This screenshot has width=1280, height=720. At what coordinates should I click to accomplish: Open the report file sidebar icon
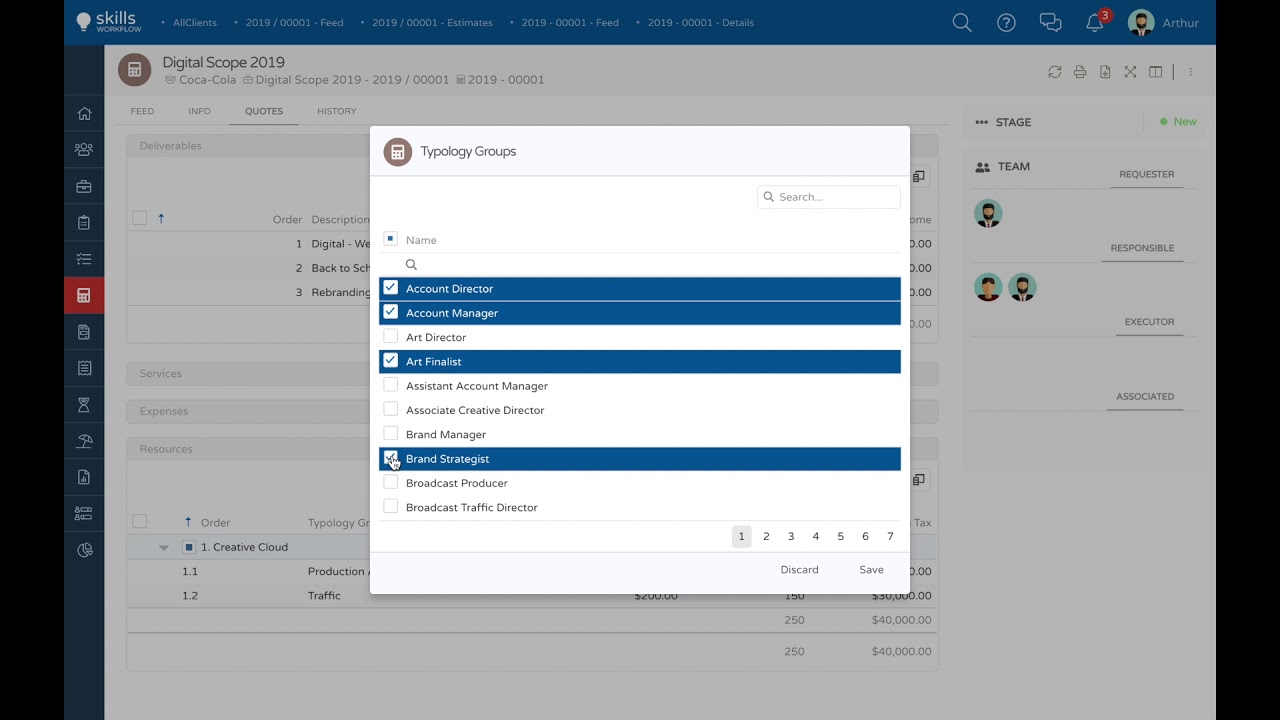(84, 477)
